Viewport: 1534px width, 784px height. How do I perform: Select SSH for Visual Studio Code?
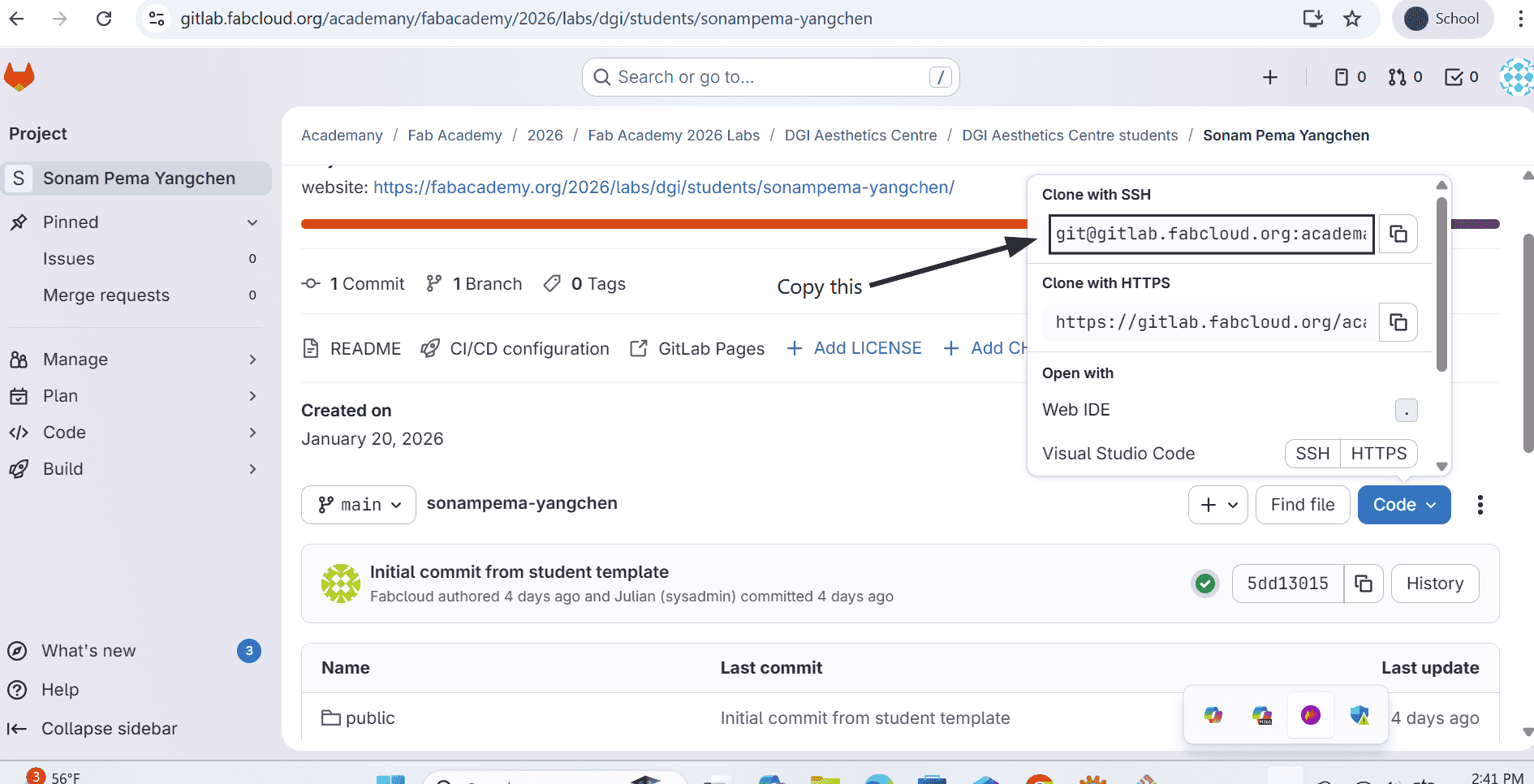1312,454
